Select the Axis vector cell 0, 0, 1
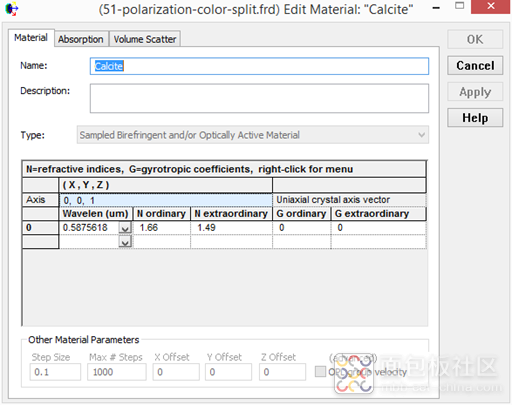Viewport: 512px width, 405px height. click(x=166, y=200)
